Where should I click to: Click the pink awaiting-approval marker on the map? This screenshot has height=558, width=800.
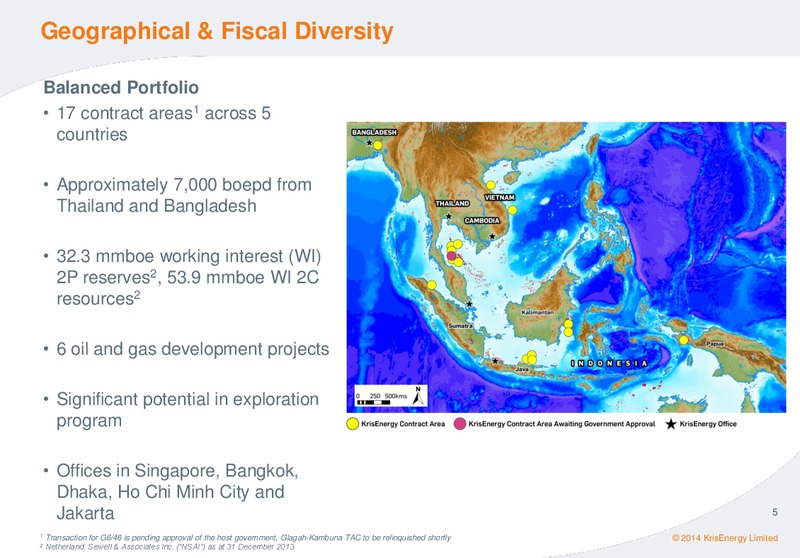point(452,256)
